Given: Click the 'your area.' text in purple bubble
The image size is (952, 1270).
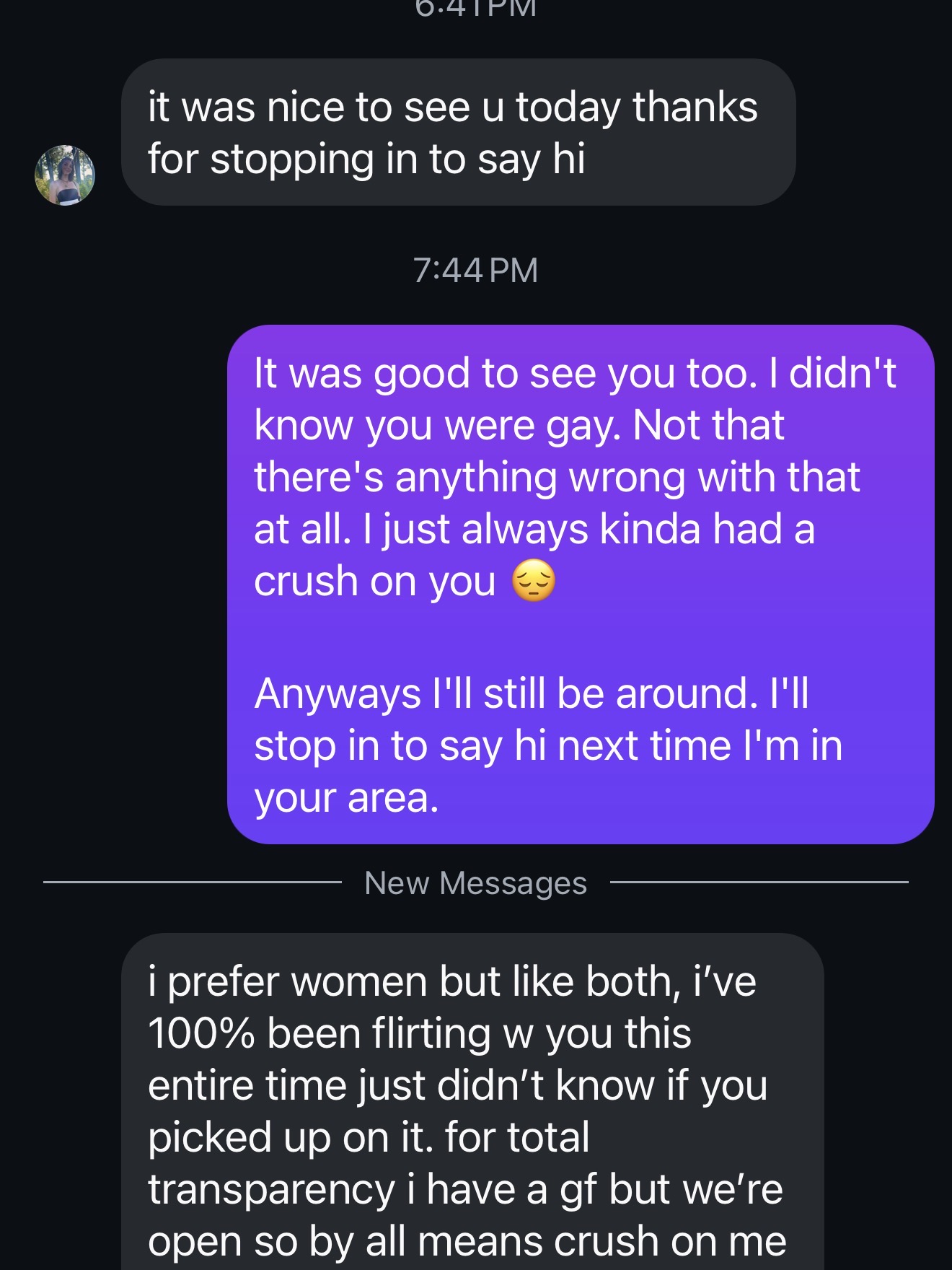Looking at the screenshot, I should (346, 798).
